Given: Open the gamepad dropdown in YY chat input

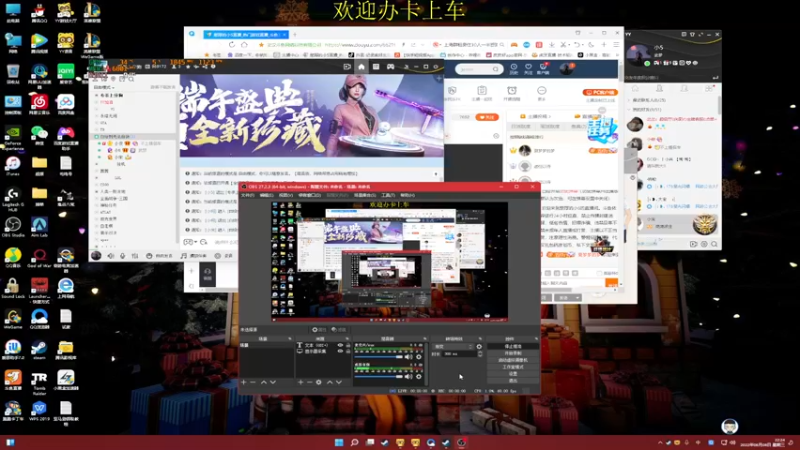Looking at the screenshot, I should [x=190, y=242].
